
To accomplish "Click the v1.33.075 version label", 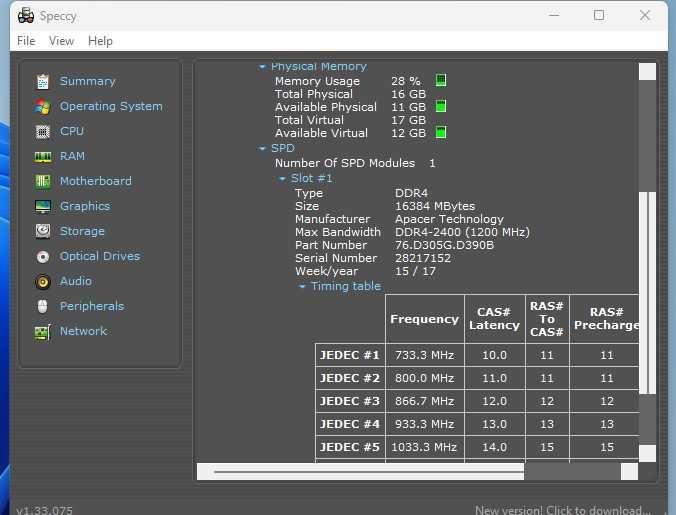I will point(44,511).
